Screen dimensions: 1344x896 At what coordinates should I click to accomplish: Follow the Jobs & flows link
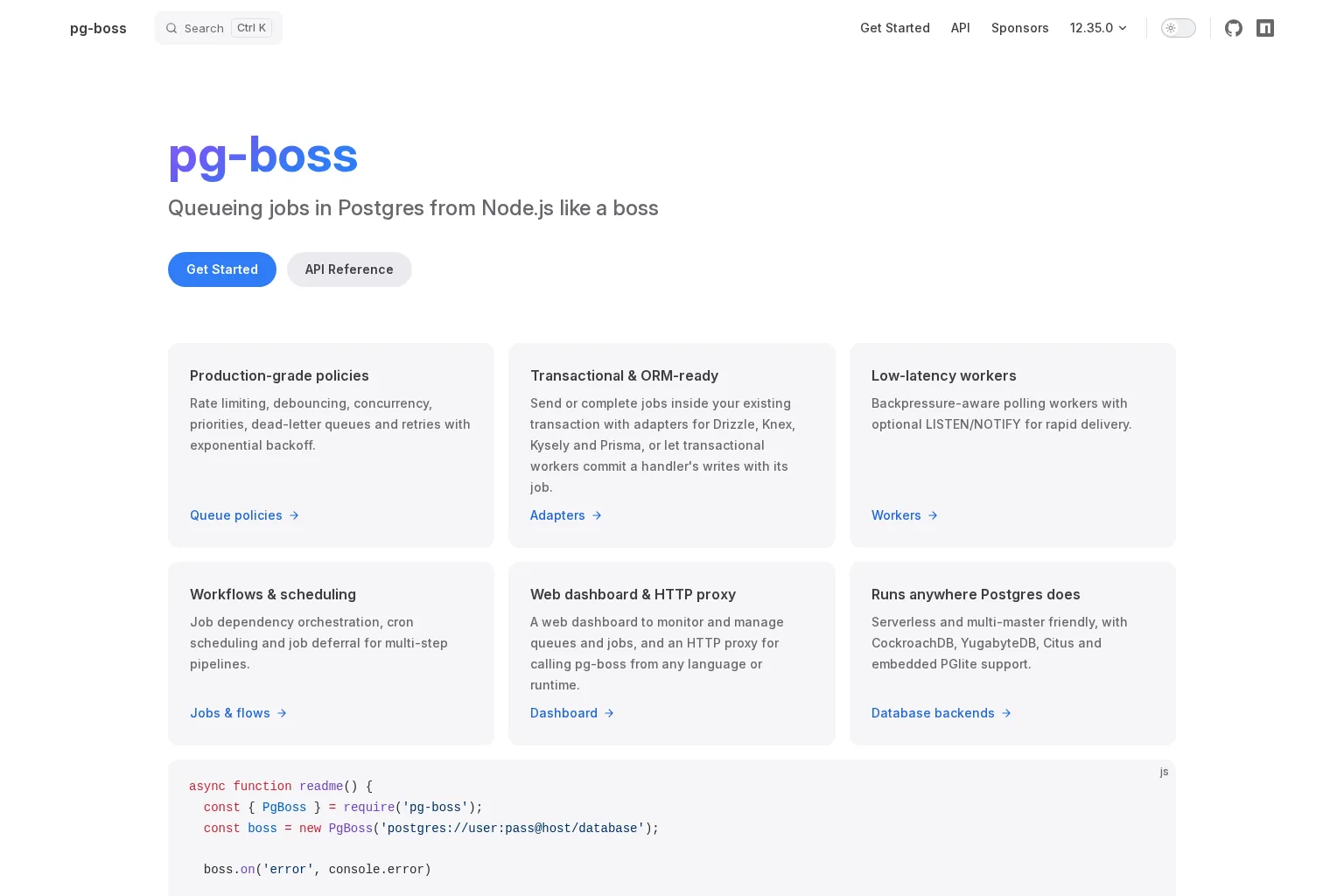[239, 713]
